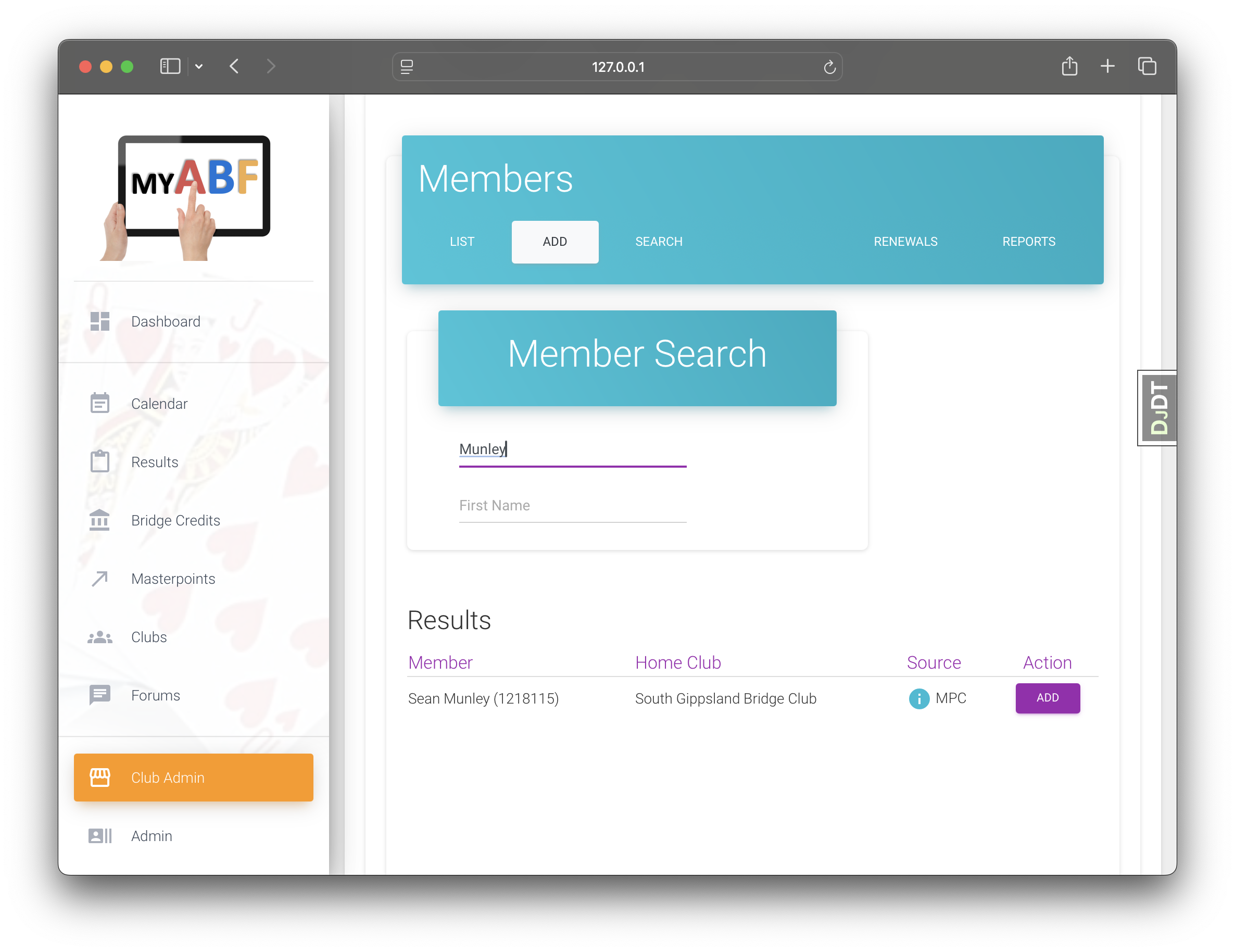Click the Admin sidebar icon
1235x952 pixels.
[x=99, y=835]
